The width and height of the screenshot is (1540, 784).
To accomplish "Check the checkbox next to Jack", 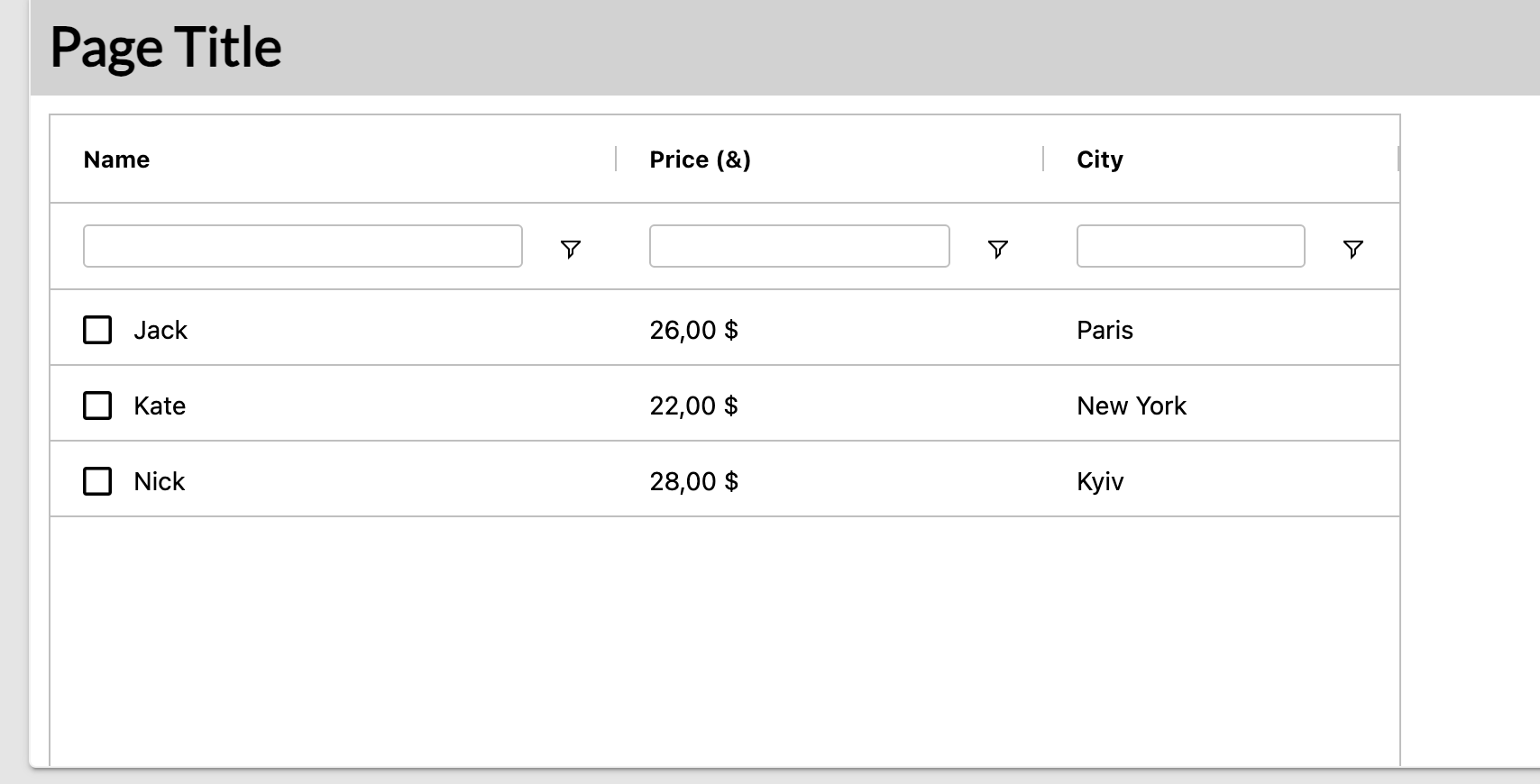I will (97, 330).
